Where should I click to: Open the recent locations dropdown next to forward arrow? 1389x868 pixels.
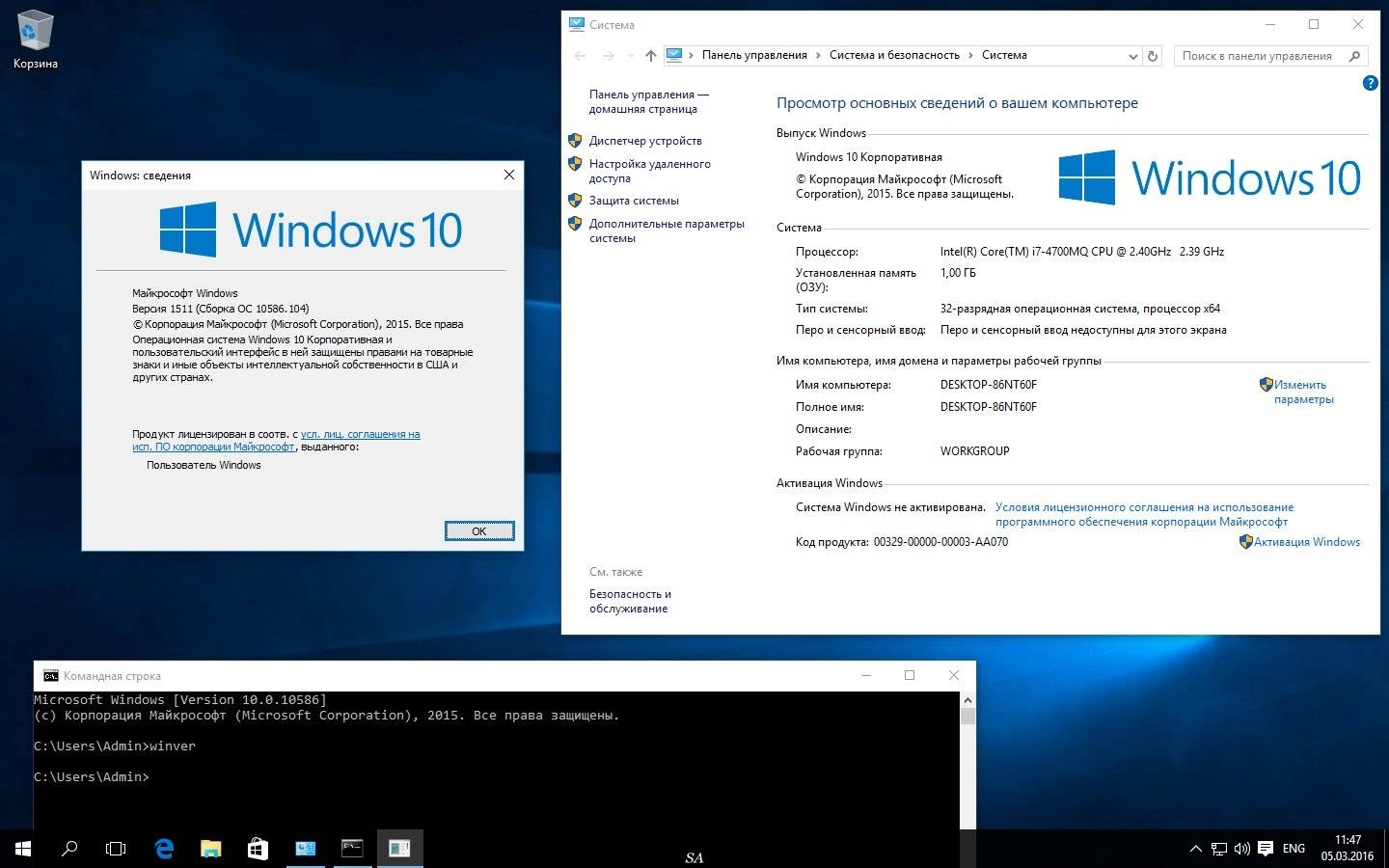(631, 56)
